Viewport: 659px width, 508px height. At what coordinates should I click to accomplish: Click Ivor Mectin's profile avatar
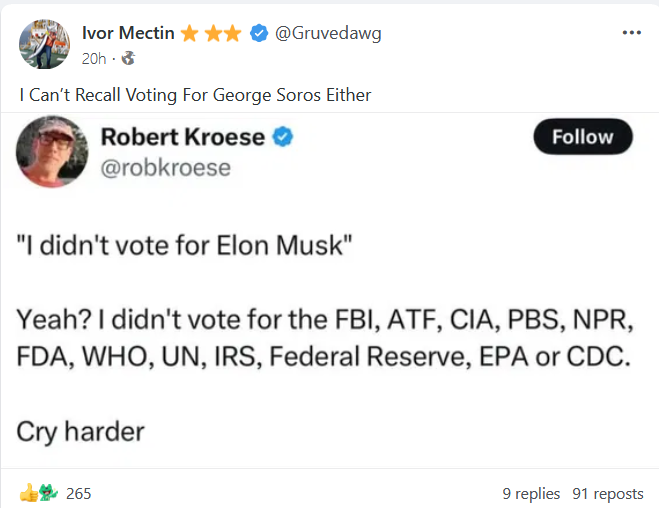click(x=44, y=45)
